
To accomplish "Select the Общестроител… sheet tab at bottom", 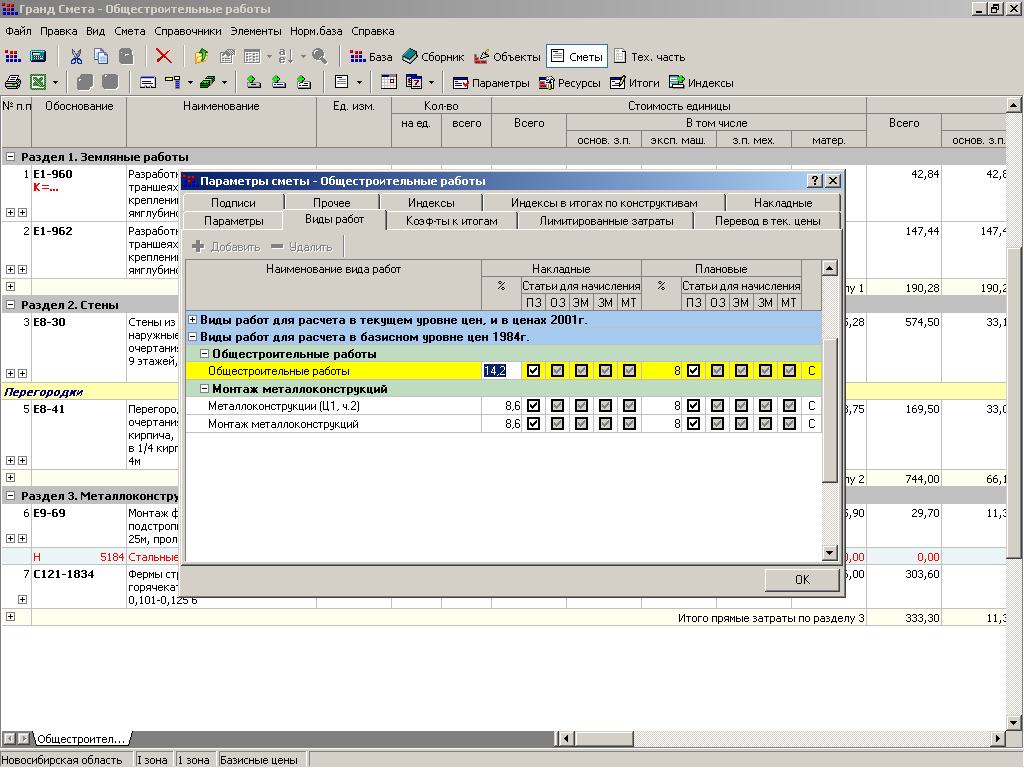I will tap(81, 739).
